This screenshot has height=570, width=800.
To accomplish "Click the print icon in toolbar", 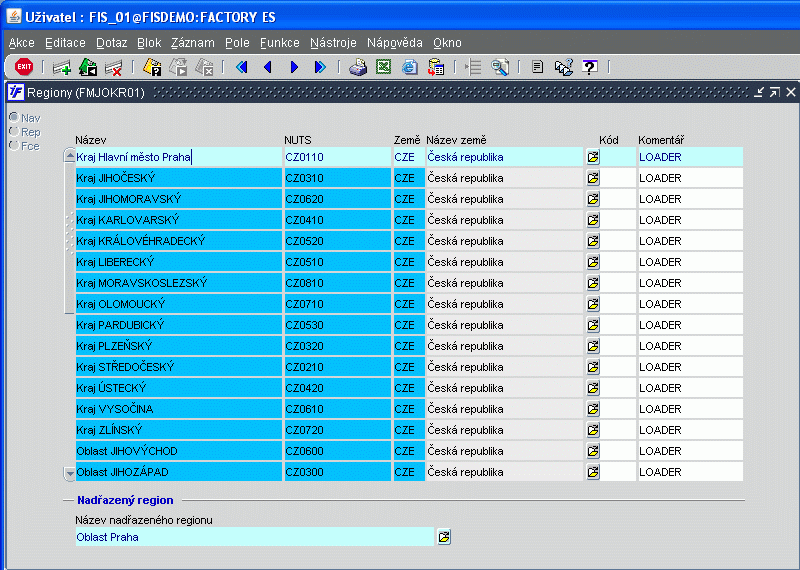I will [357, 67].
